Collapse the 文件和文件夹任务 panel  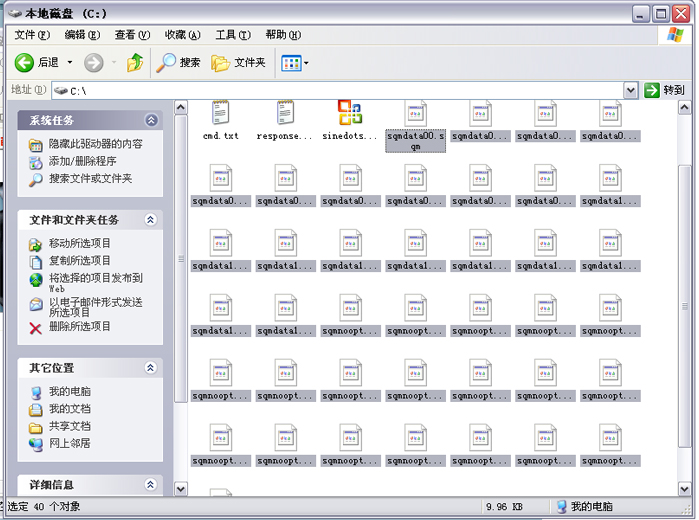coord(151,219)
